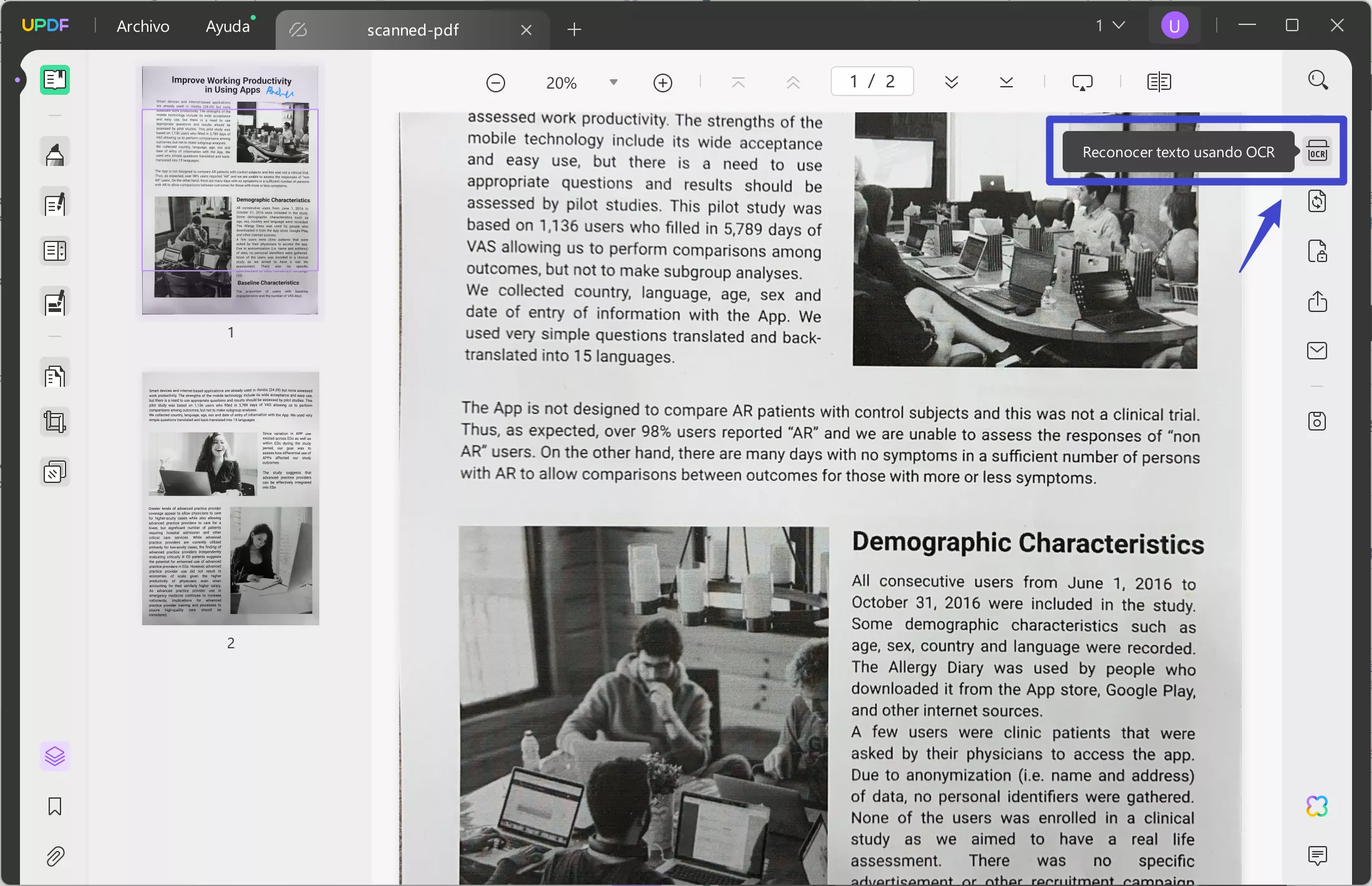The height and width of the screenshot is (886, 1372).
Task: Start slideshow presentation mode
Action: (1082, 82)
